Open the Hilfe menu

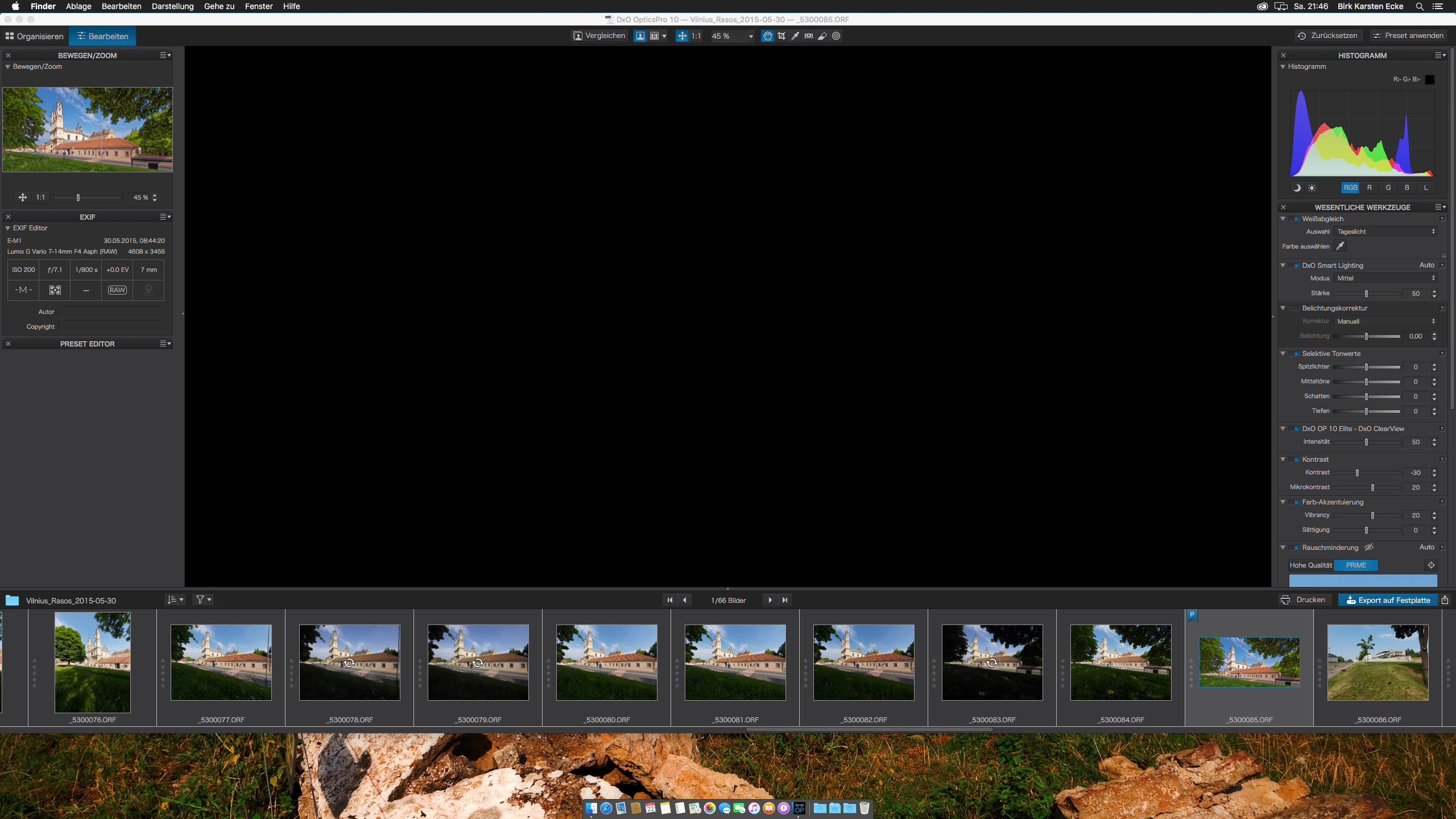[291, 6]
